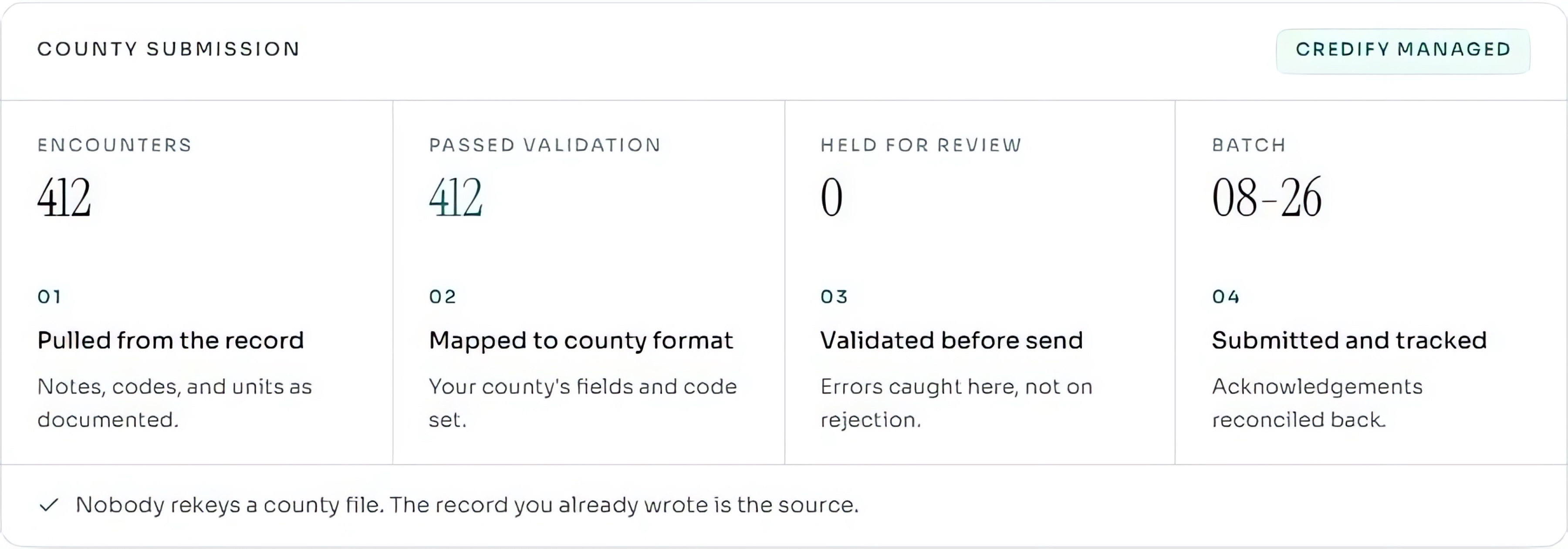The width and height of the screenshot is (1568, 549).
Task: Open the Mapped to county format step
Action: point(581,341)
